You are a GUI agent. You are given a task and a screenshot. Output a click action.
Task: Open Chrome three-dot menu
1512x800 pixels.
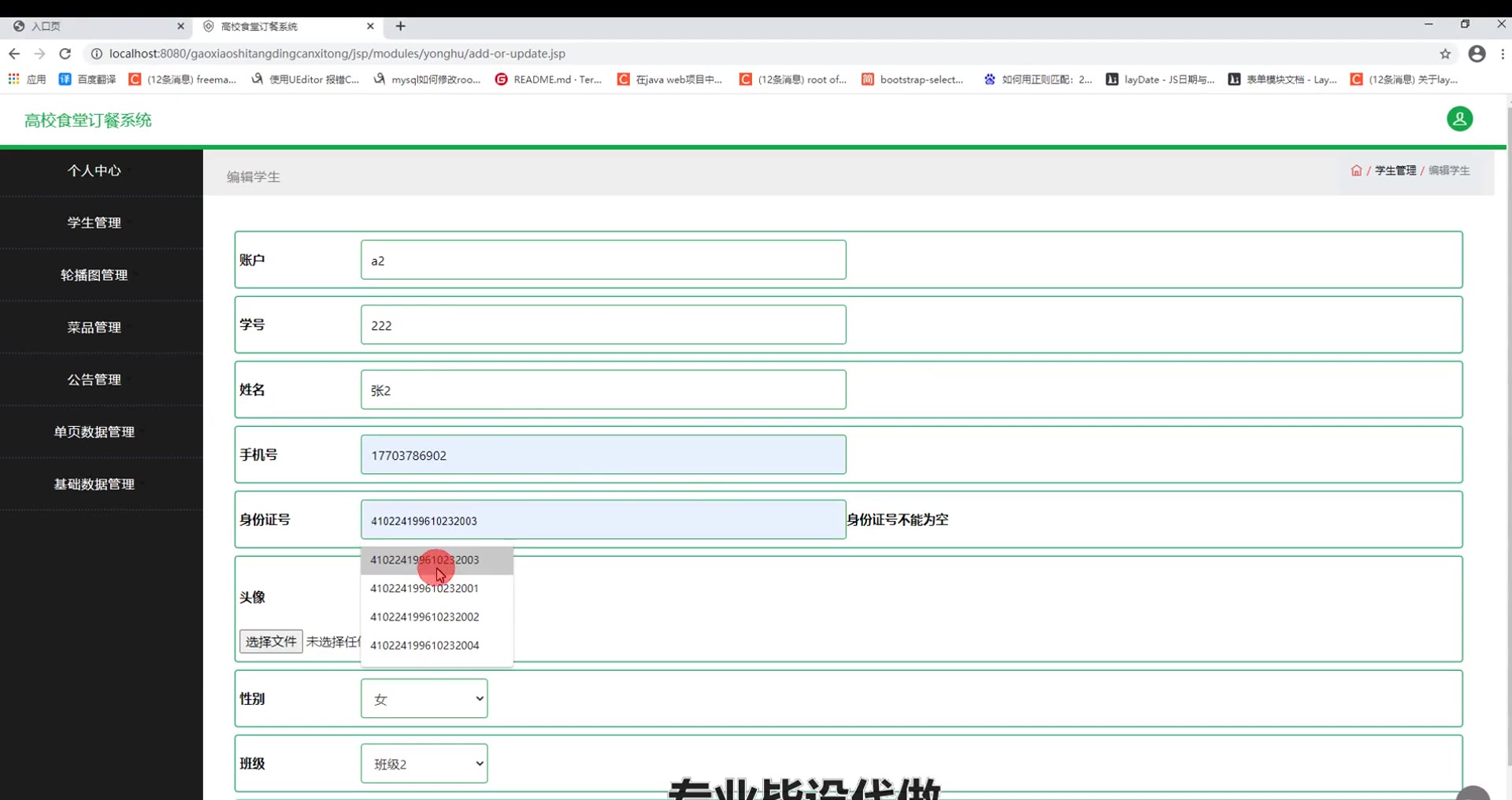click(x=1503, y=54)
